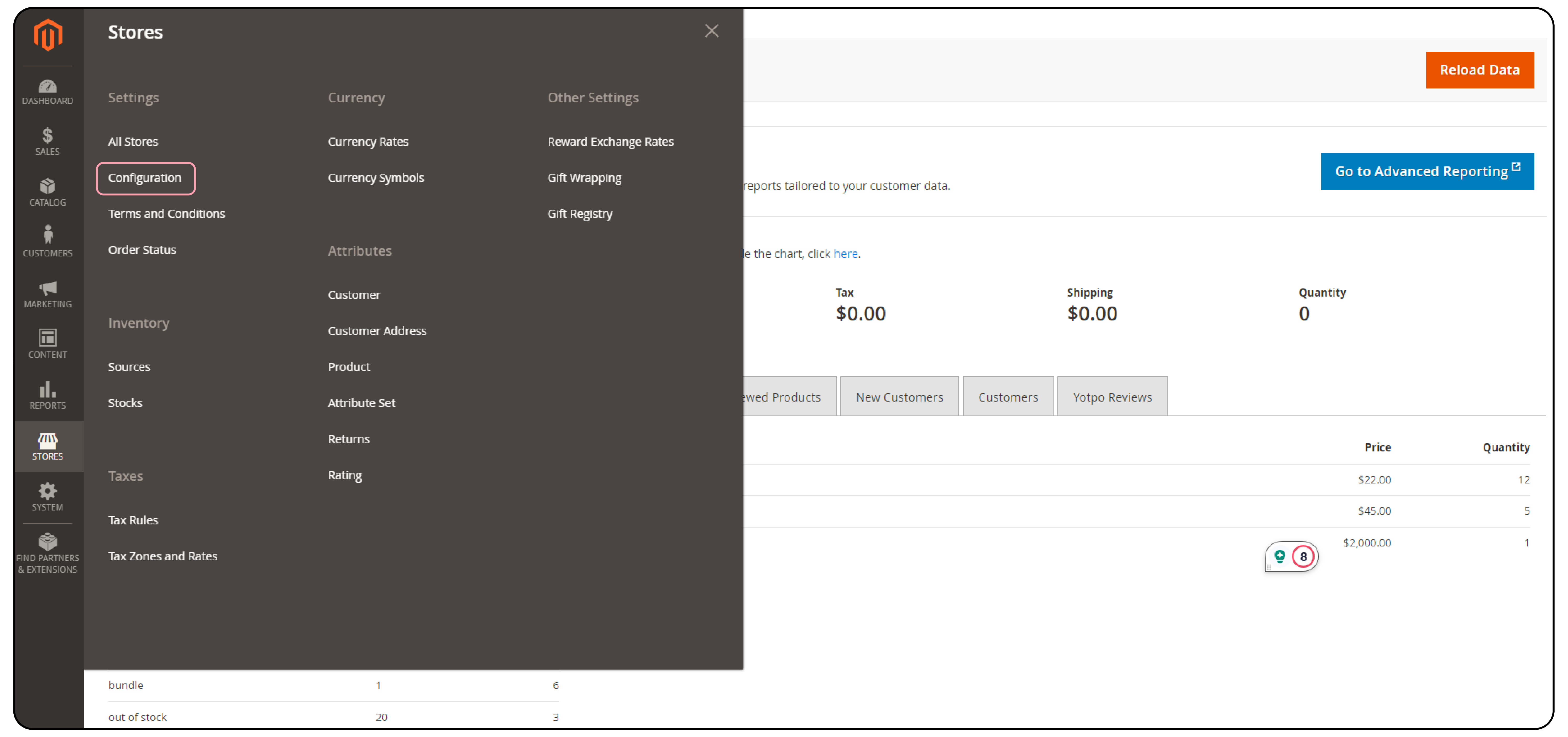Open Find Partners & Extensions
Viewport: 1568px width, 737px height.
click(48, 553)
